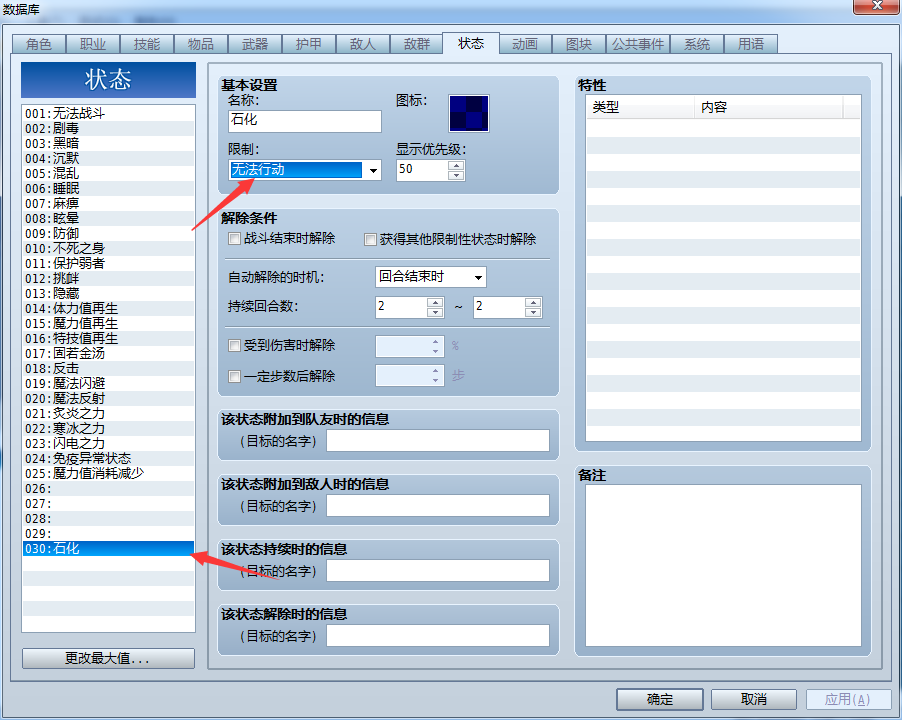Click the state icon image box

(x=469, y=114)
